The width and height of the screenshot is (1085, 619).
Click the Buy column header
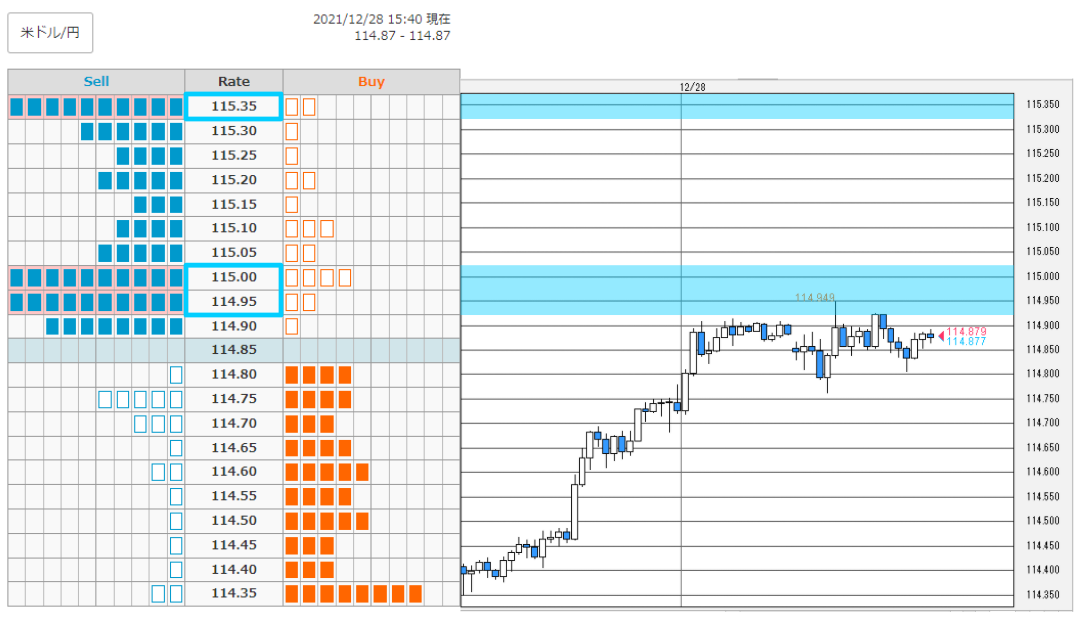[371, 82]
